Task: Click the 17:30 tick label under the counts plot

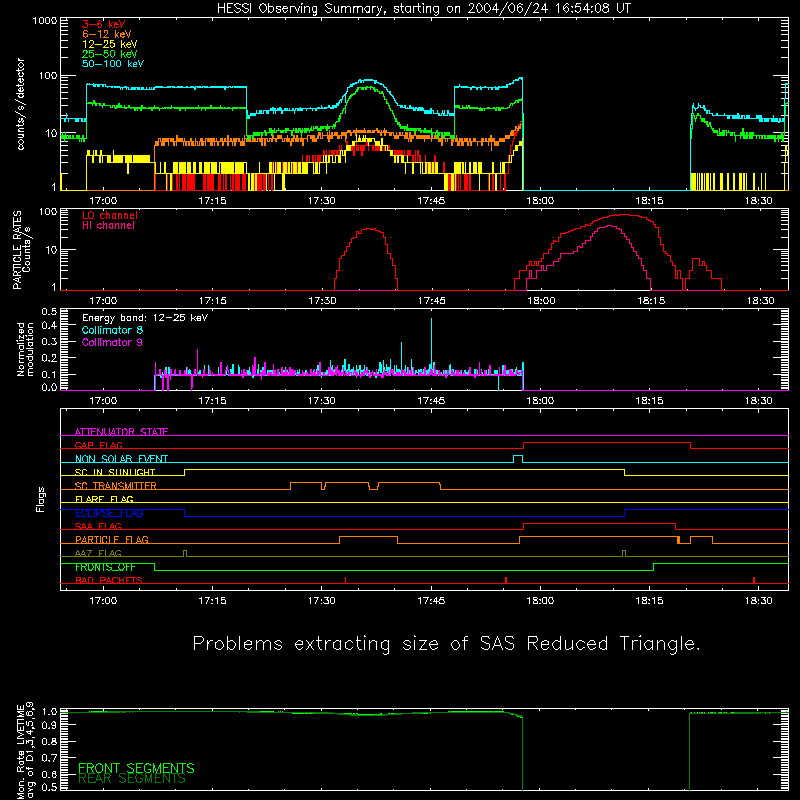Action: (x=322, y=201)
